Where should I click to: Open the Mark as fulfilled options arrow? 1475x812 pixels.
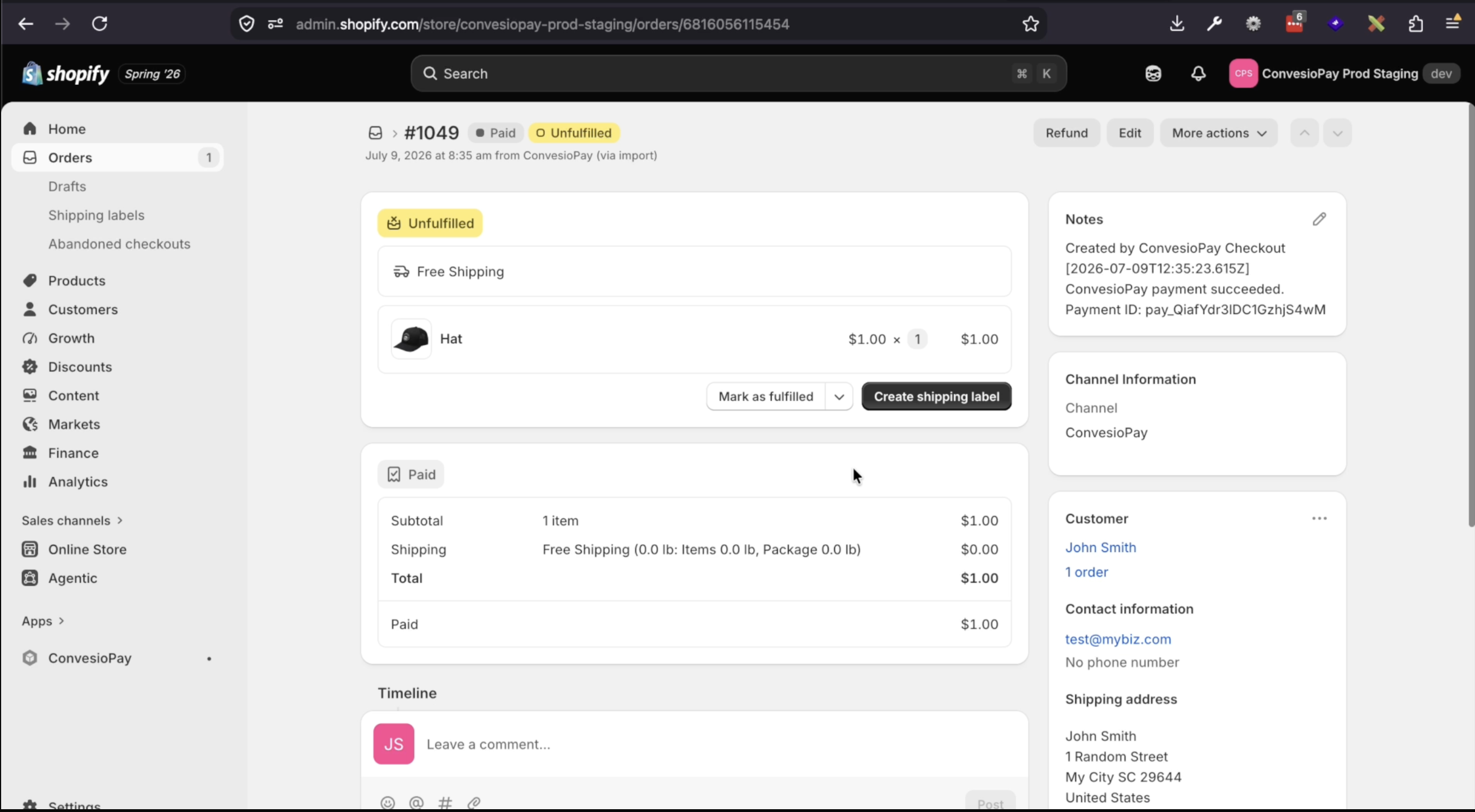[839, 397]
